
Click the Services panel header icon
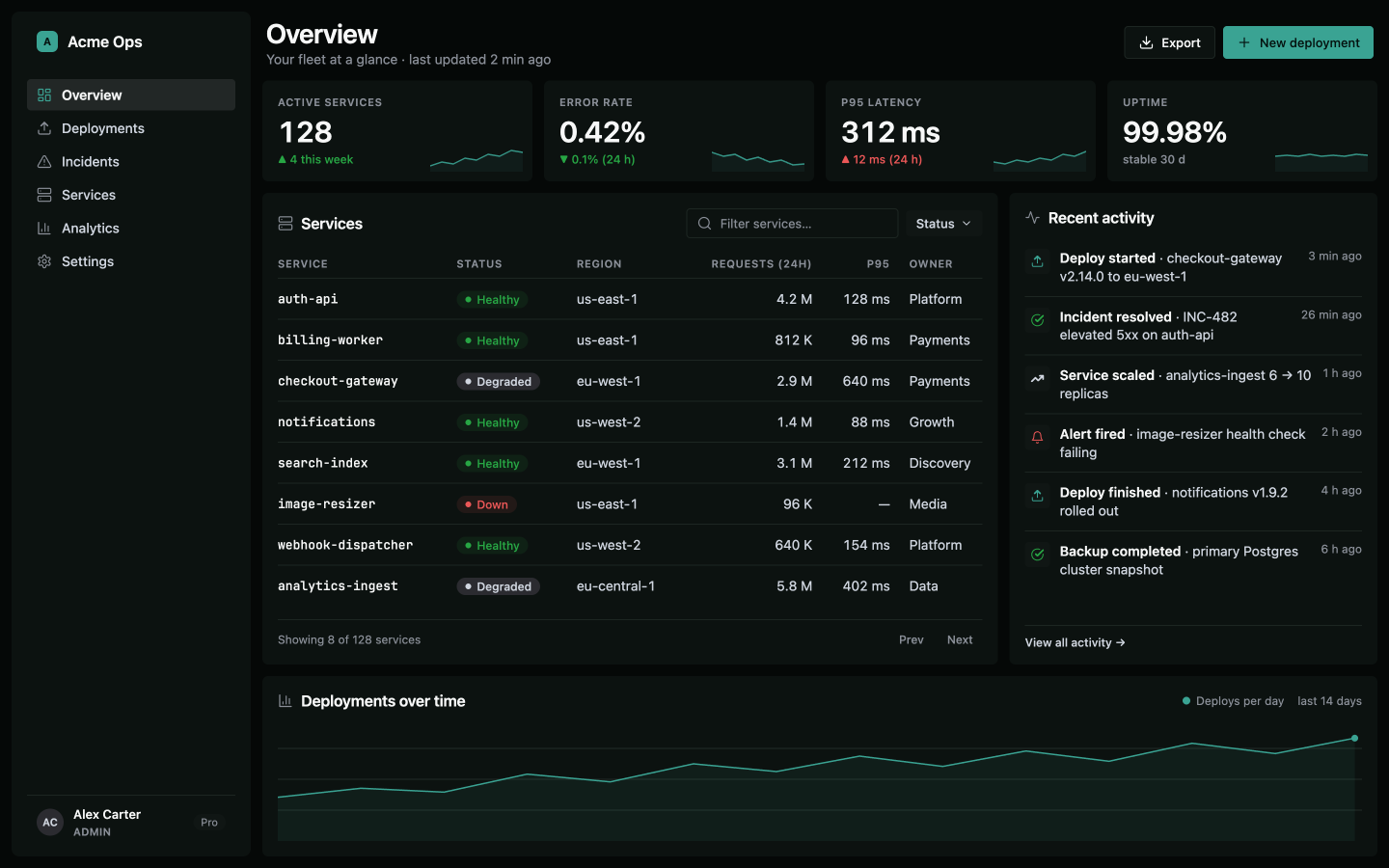[x=286, y=224]
